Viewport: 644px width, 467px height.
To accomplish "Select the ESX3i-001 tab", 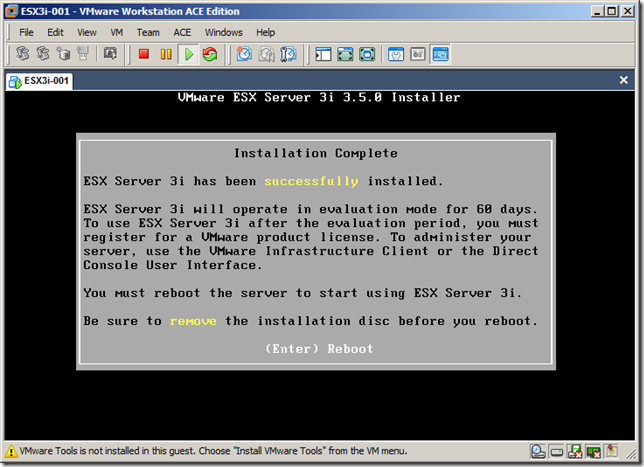I will [x=38, y=81].
